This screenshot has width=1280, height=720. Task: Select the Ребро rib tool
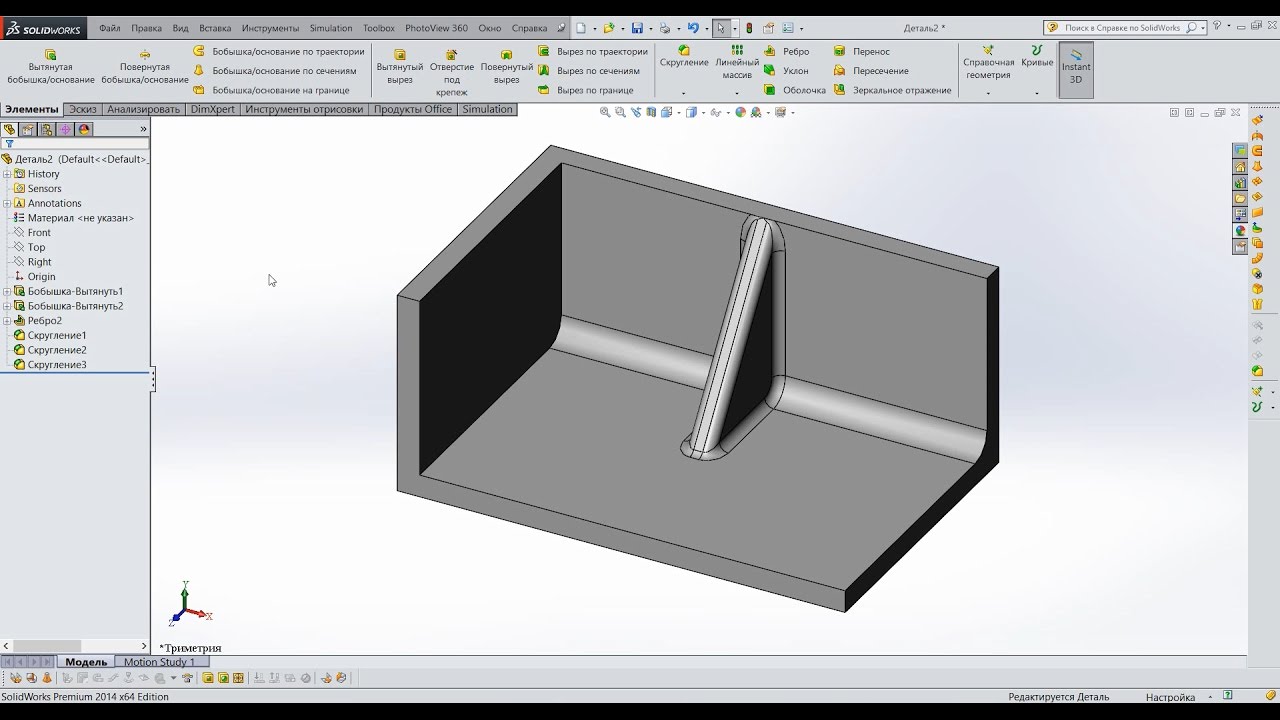[786, 51]
